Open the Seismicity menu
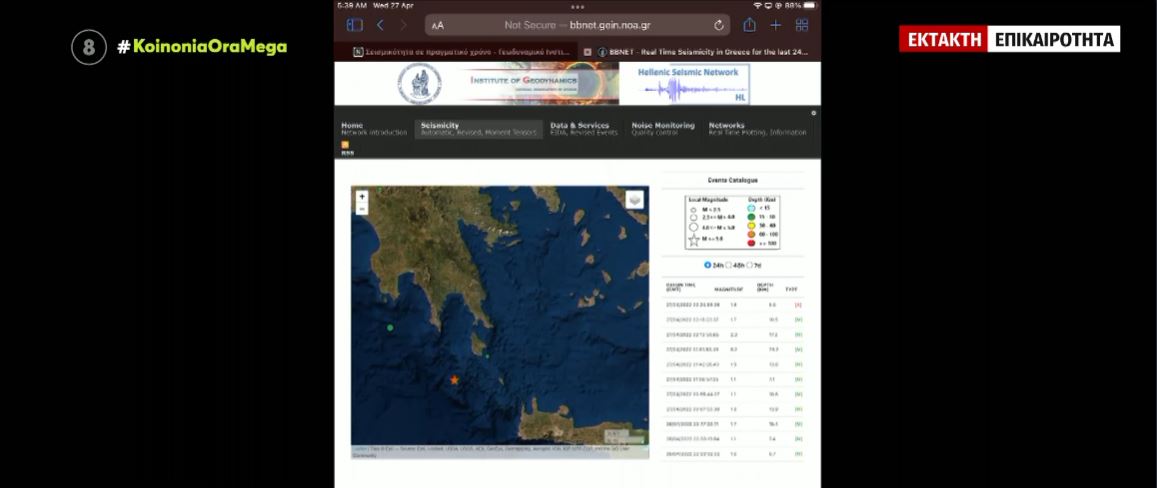Screen dimensions: 1157x488 [478, 129]
